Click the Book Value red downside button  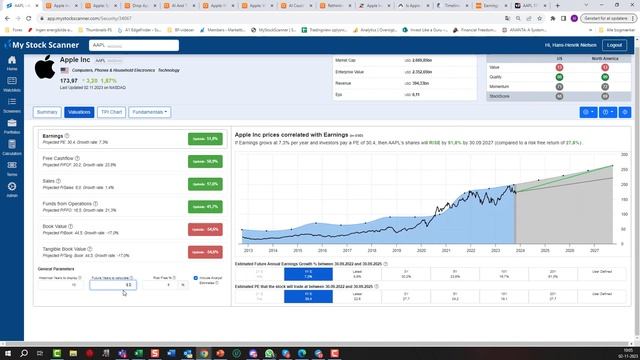[205, 229]
